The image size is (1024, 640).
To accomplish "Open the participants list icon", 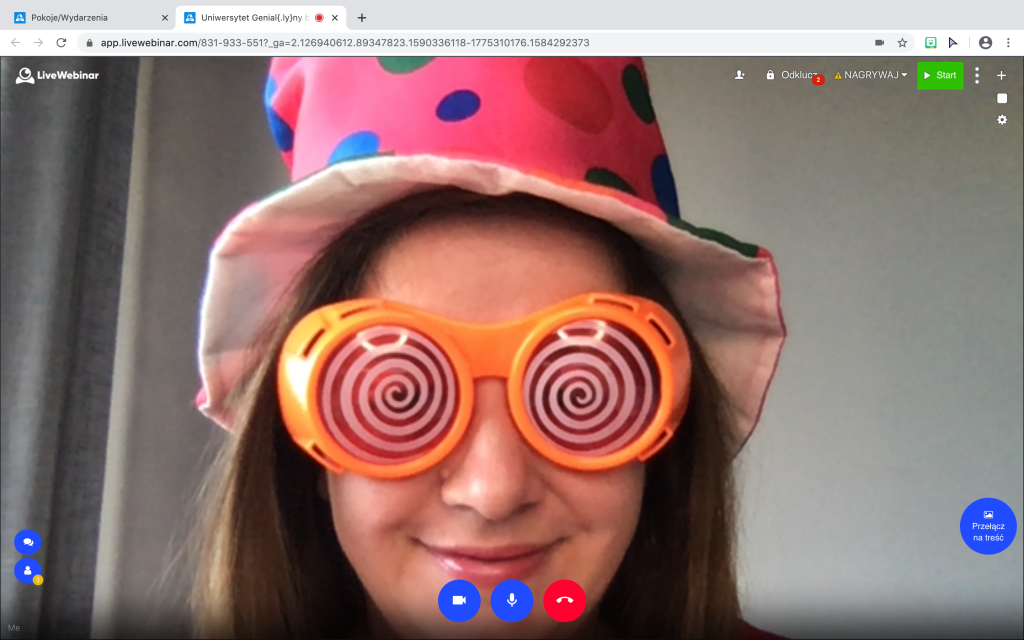I will 27,570.
